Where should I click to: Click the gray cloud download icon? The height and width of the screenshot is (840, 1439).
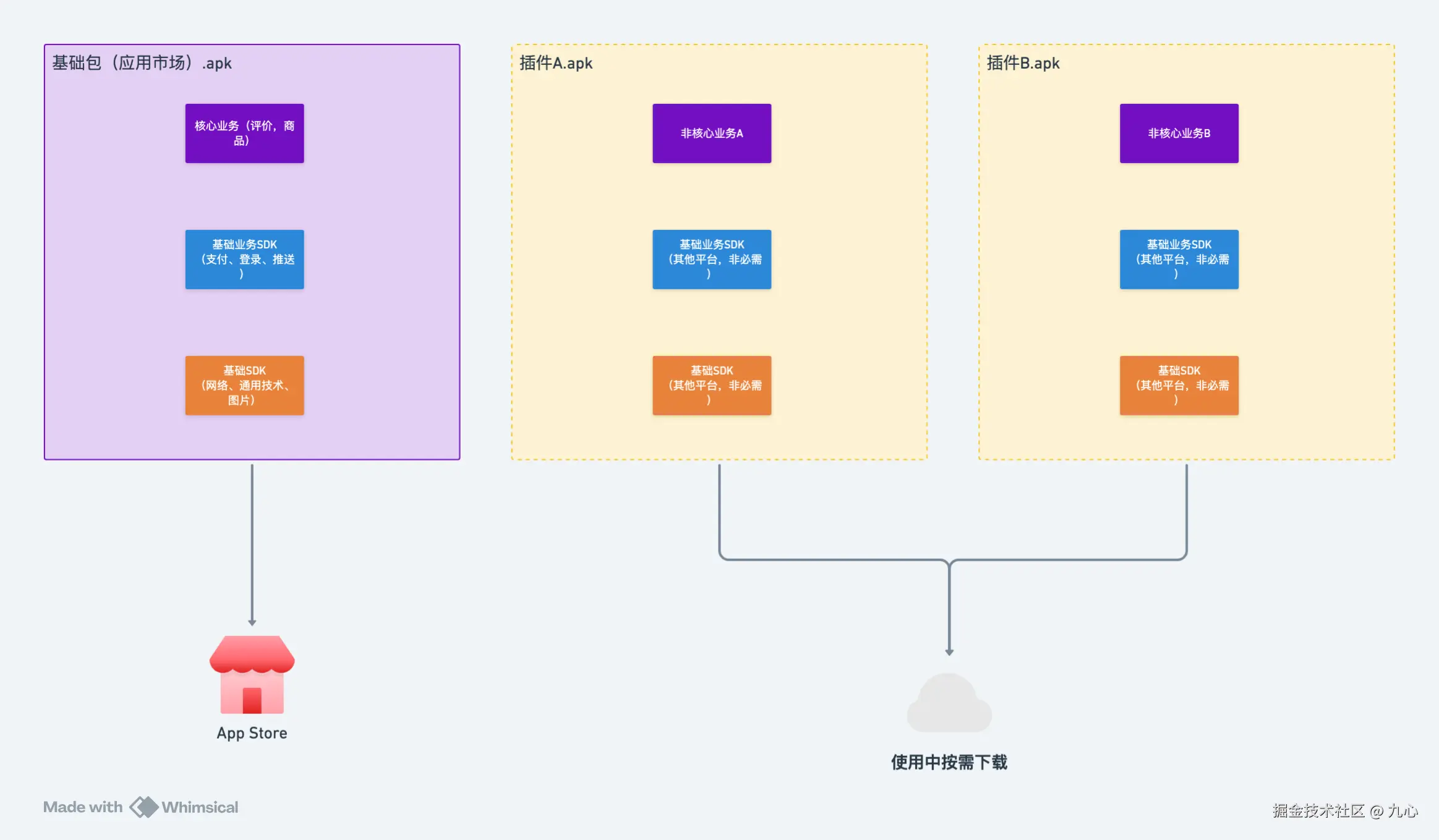[x=949, y=704]
